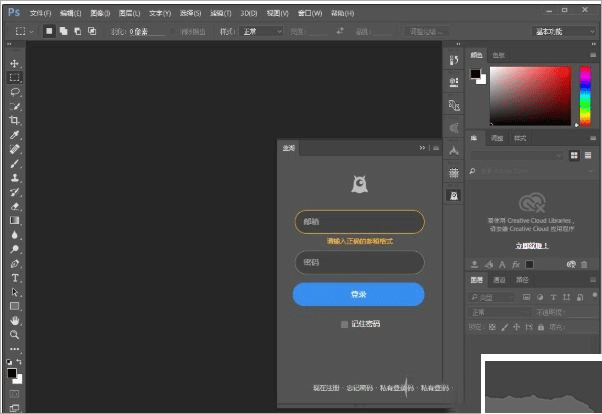Check the 记住密码 remember password box
The image size is (602, 414).
tap(344, 324)
